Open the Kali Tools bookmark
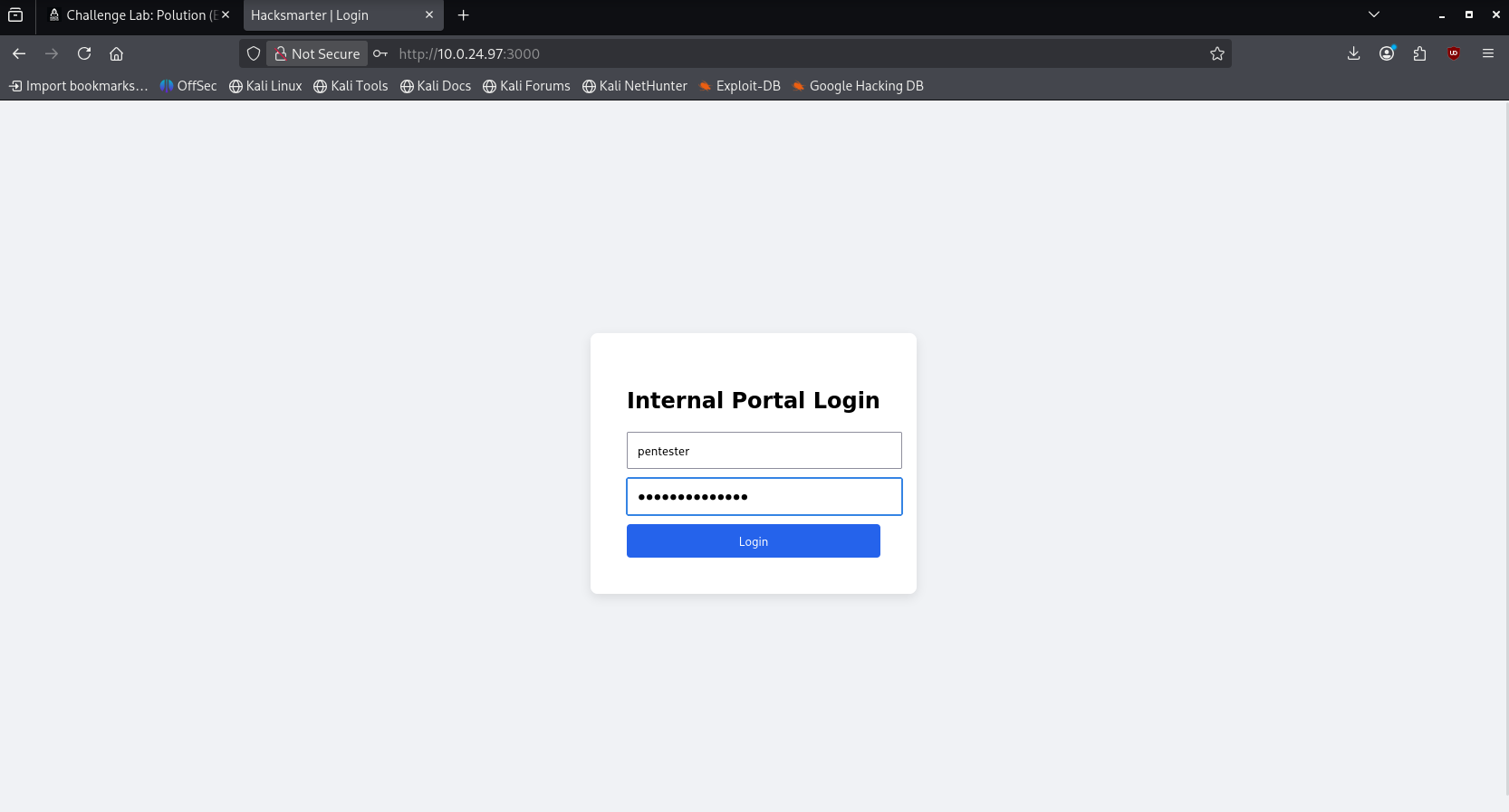Viewport: 1509px width, 812px height. pos(351,86)
